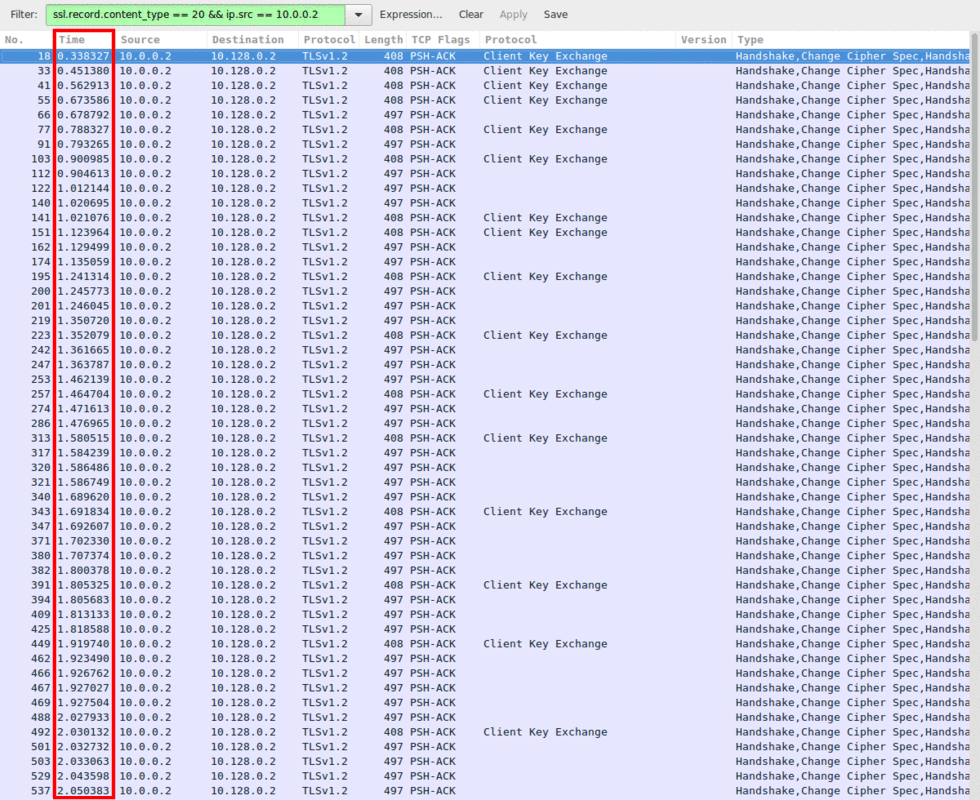Open the Expression... filter builder
The width and height of the screenshot is (980, 800).
pos(411,14)
